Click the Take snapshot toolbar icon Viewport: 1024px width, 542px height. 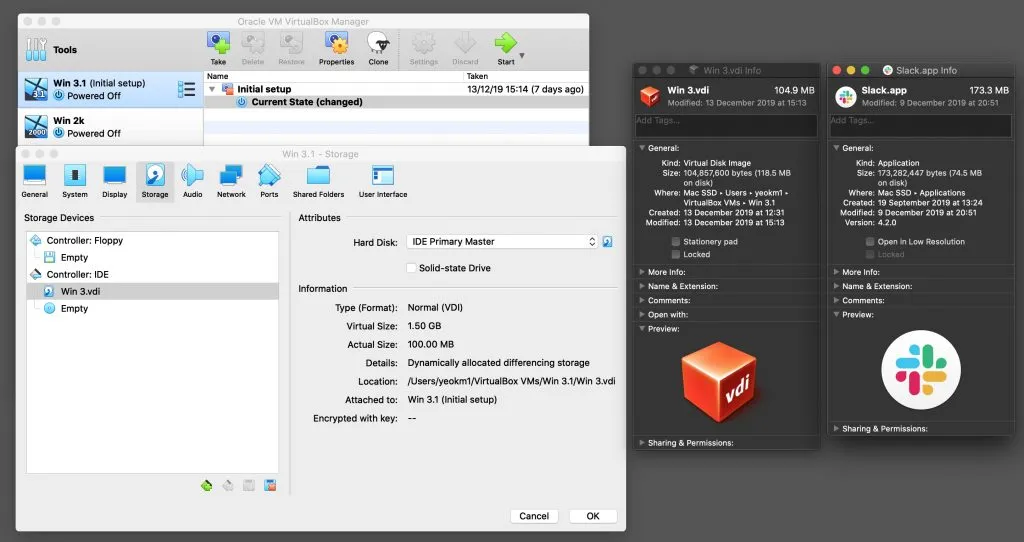click(x=218, y=44)
